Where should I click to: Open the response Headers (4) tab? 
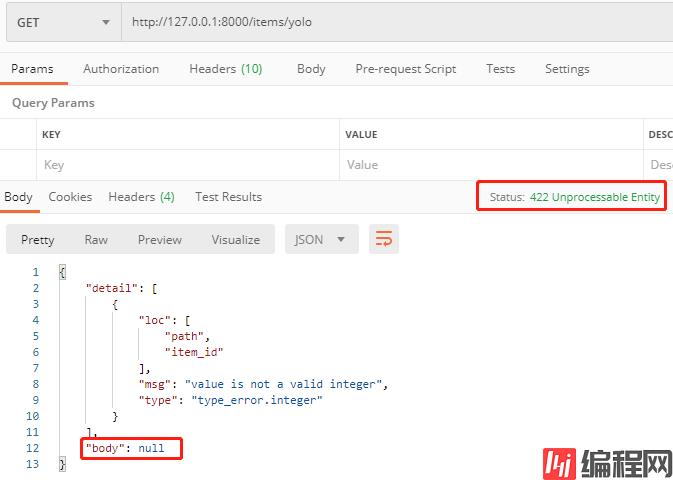coord(141,197)
